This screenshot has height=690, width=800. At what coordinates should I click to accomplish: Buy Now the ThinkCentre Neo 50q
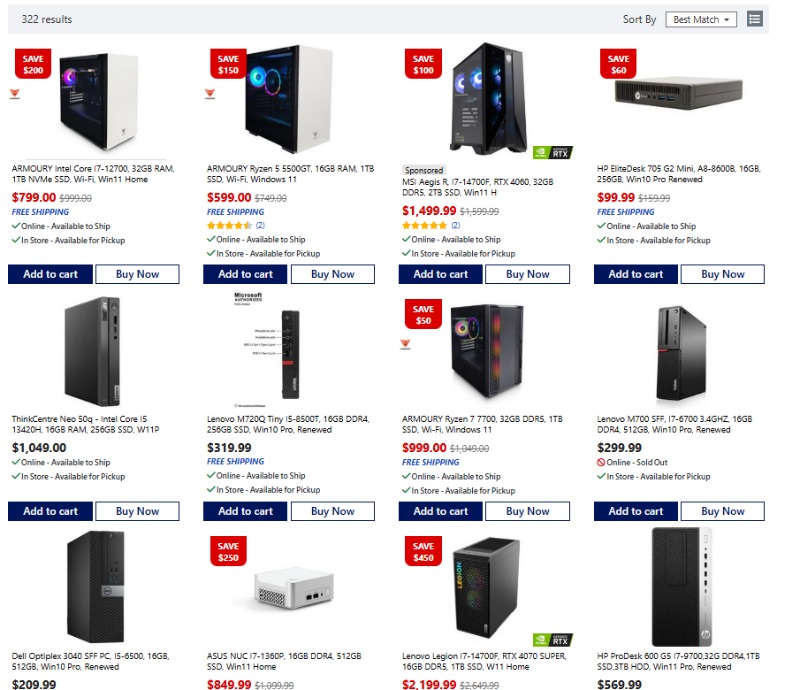(x=137, y=511)
